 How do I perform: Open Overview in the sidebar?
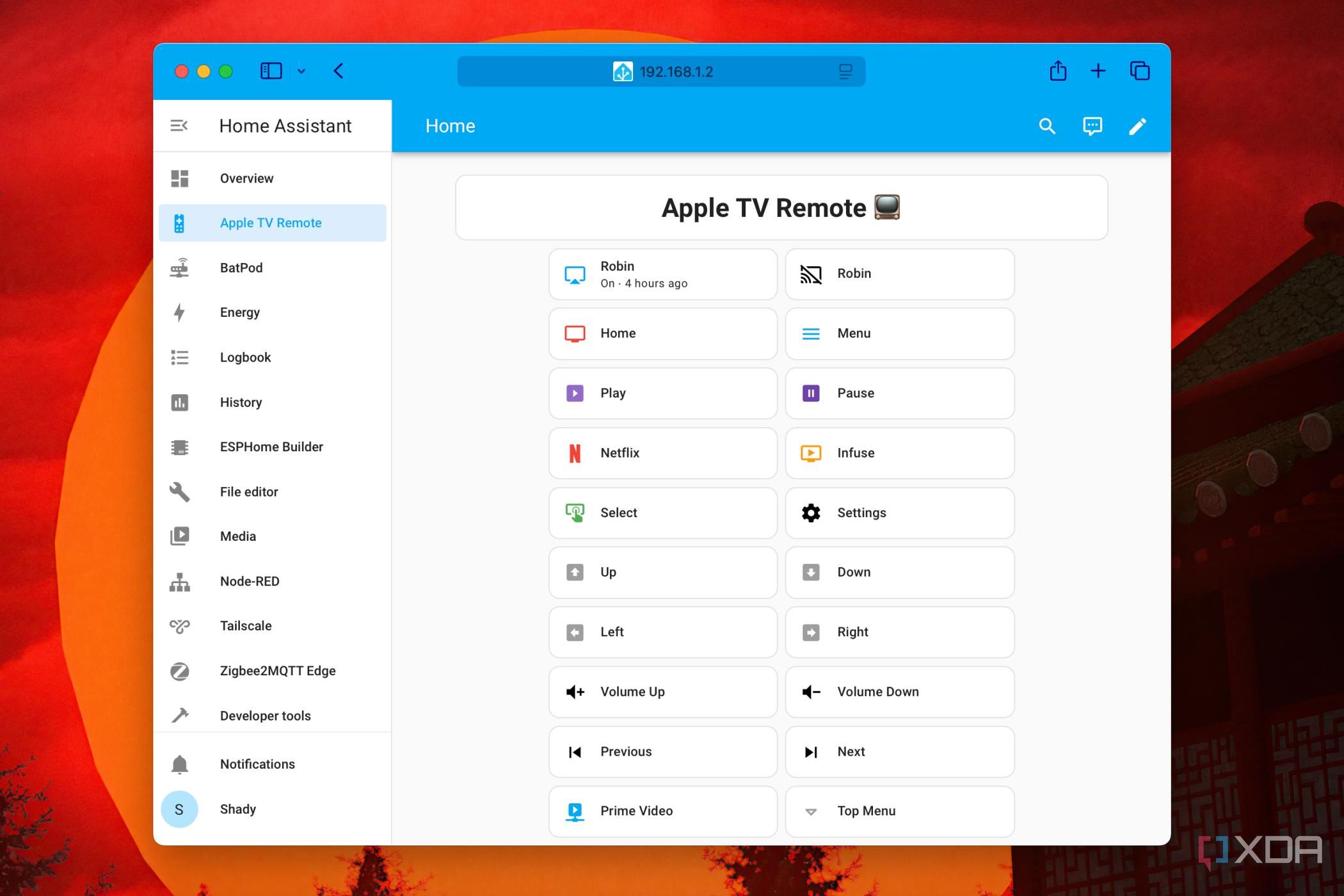click(x=273, y=179)
